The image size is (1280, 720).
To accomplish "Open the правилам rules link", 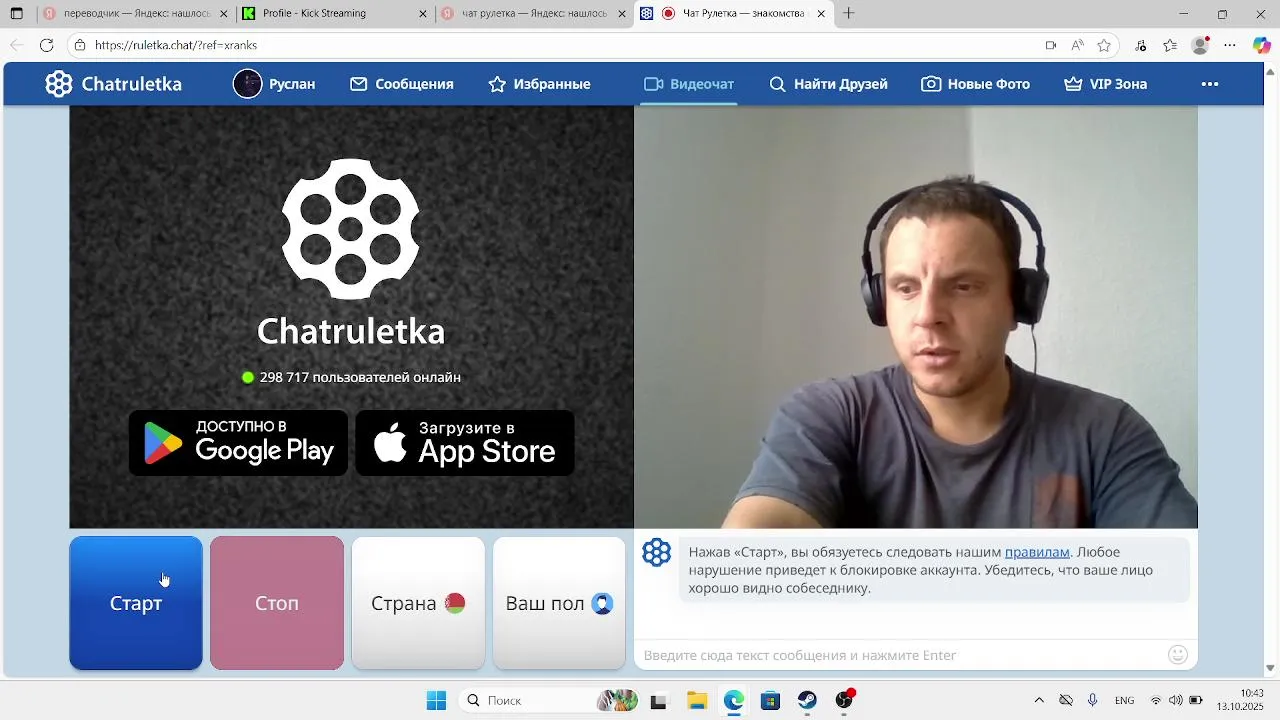I will pos(1037,552).
